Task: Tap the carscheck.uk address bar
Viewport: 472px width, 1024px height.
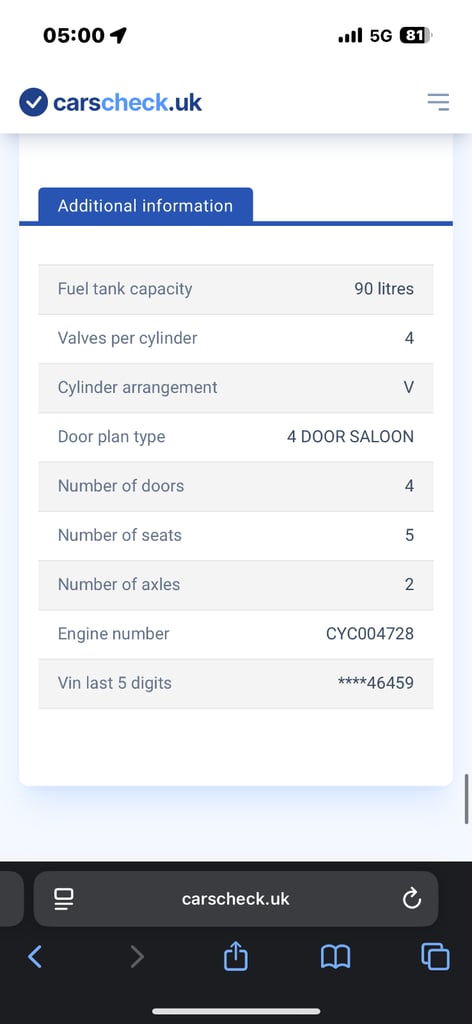Action: click(236, 899)
